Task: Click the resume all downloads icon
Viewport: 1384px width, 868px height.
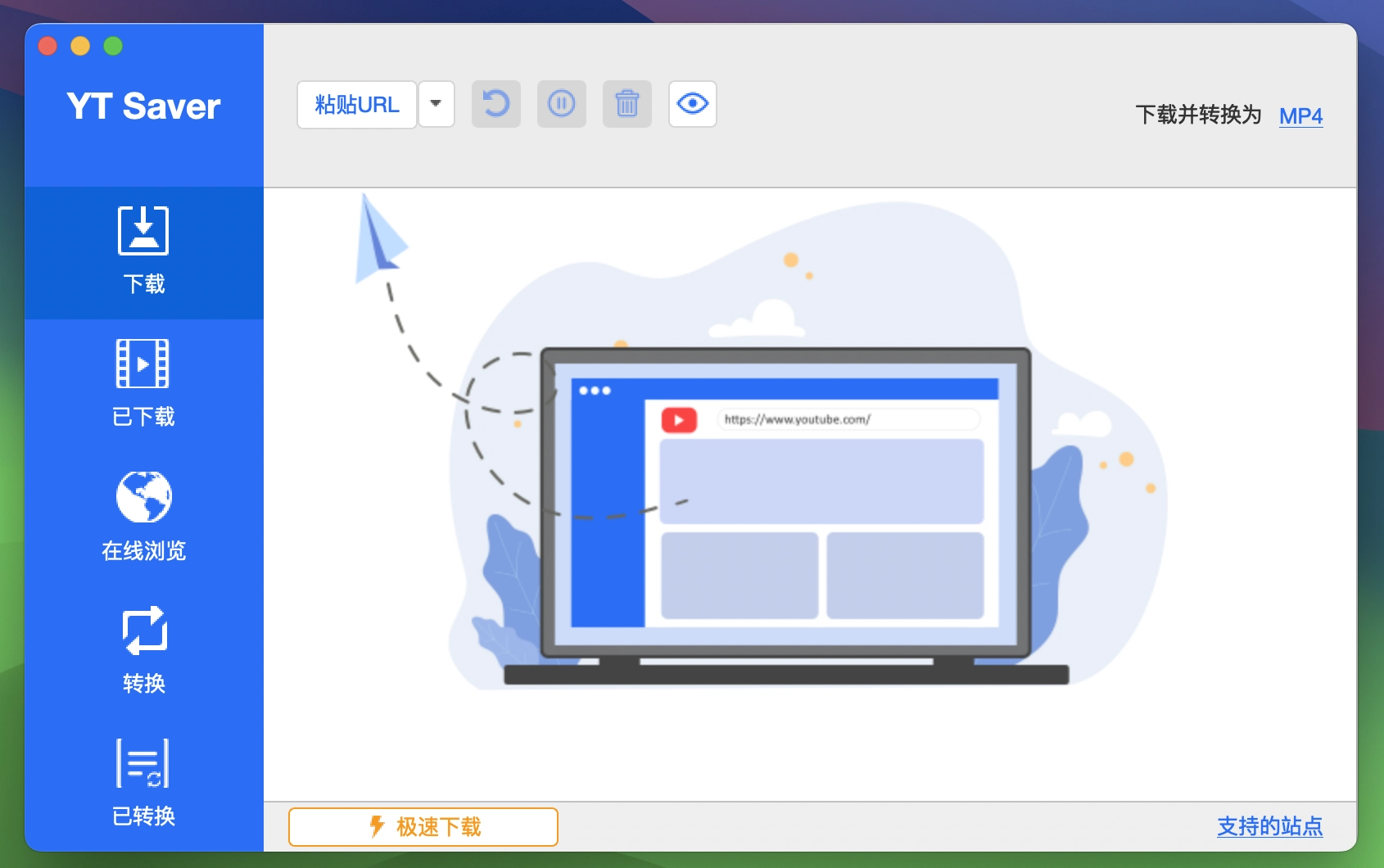Action: [x=495, y=104]
